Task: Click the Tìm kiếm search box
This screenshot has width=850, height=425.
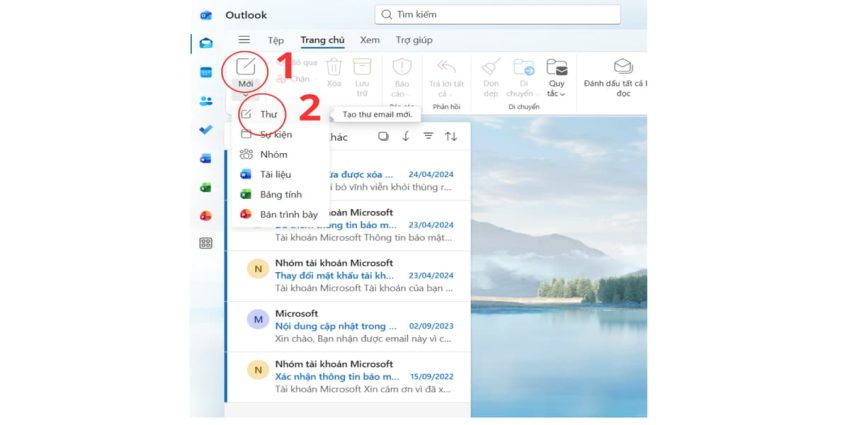Action: coord(498,15)
